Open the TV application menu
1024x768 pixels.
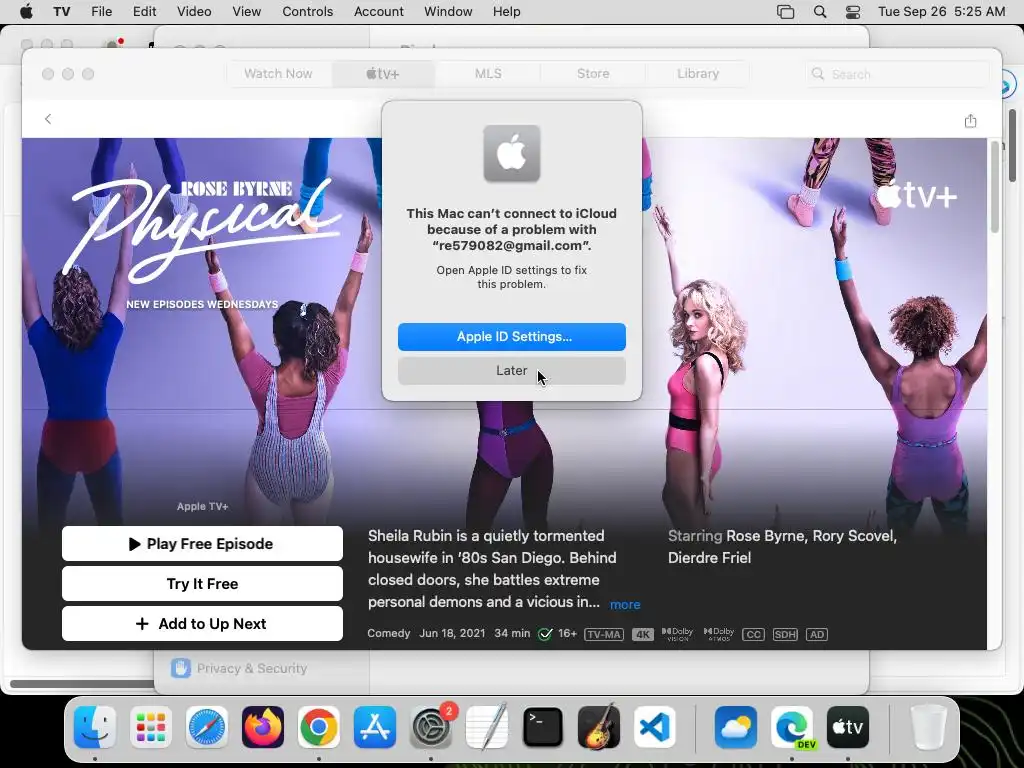(62, 12)
